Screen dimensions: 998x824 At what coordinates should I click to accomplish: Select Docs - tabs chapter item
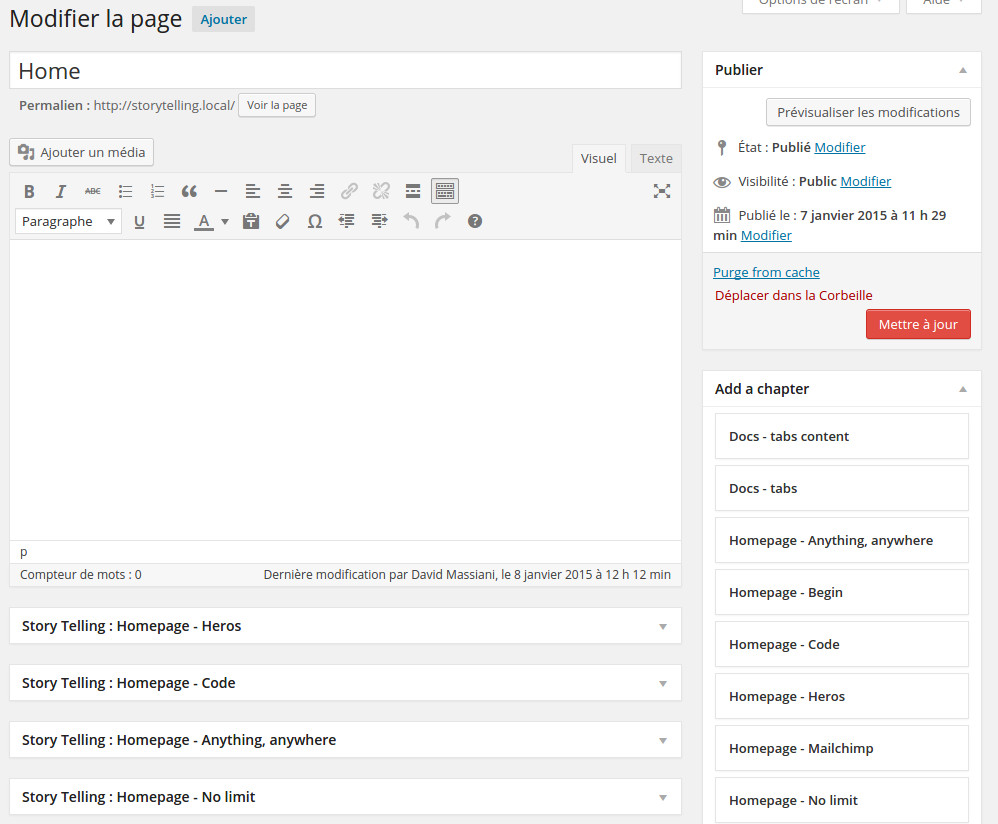click(x=841, y=488)
